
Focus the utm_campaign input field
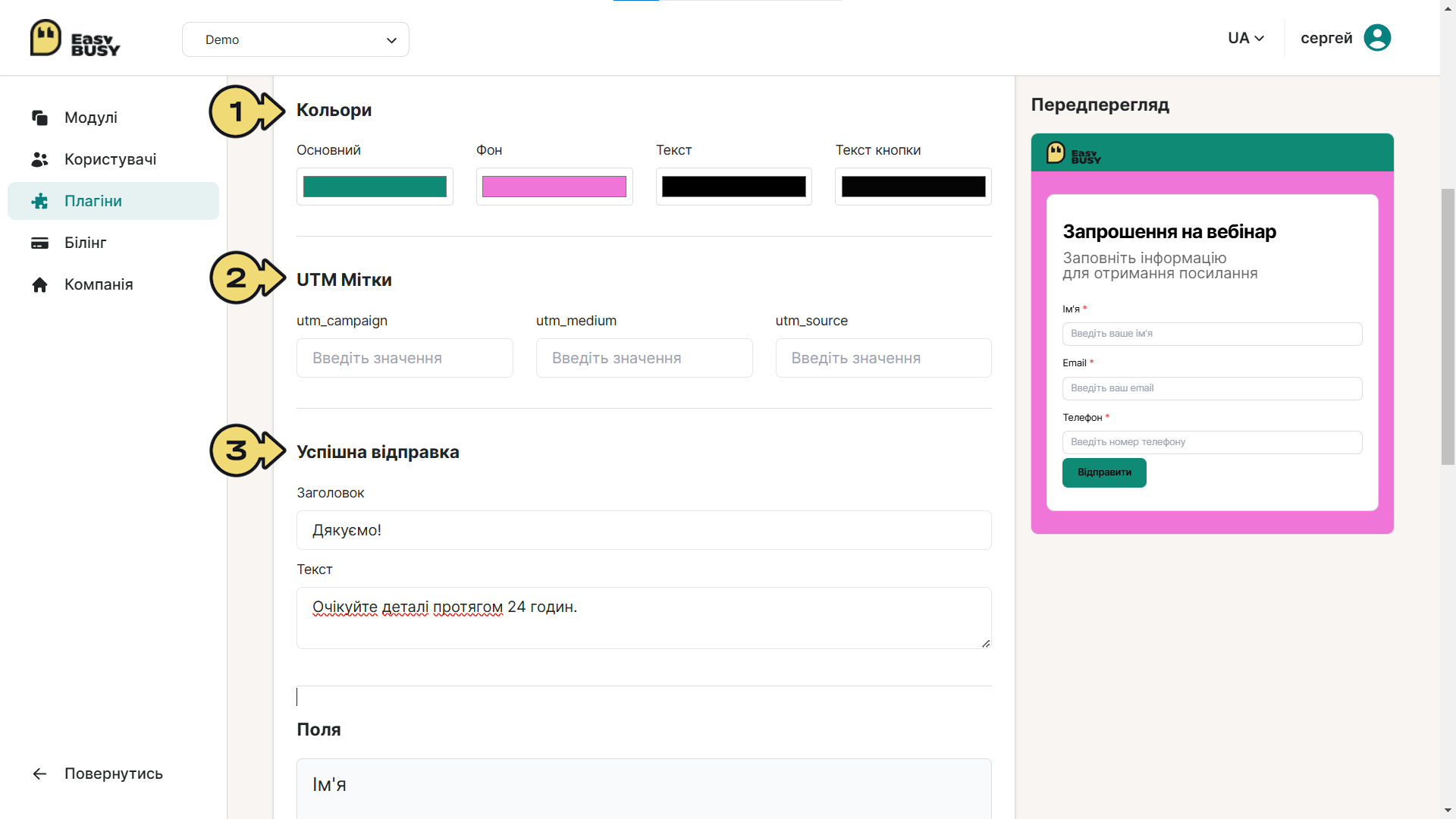[x=405, y=358]
